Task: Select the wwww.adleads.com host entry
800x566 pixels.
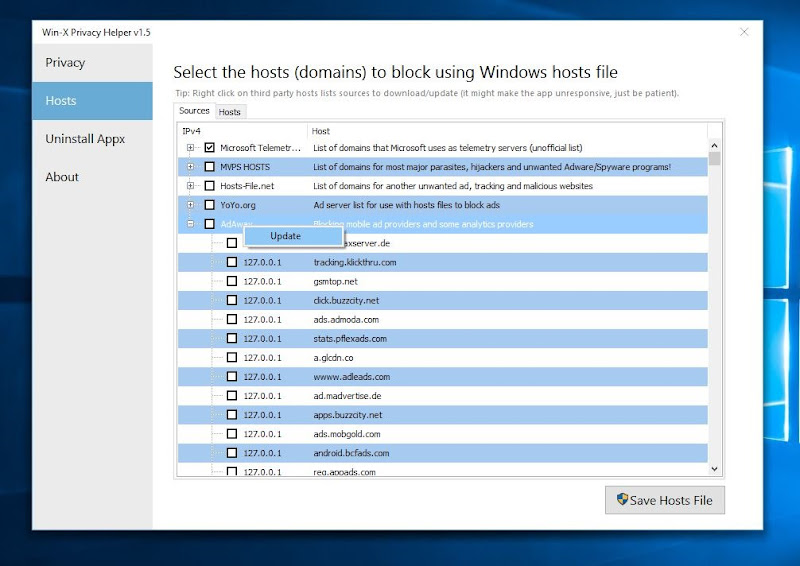Action: coord(352,377)
